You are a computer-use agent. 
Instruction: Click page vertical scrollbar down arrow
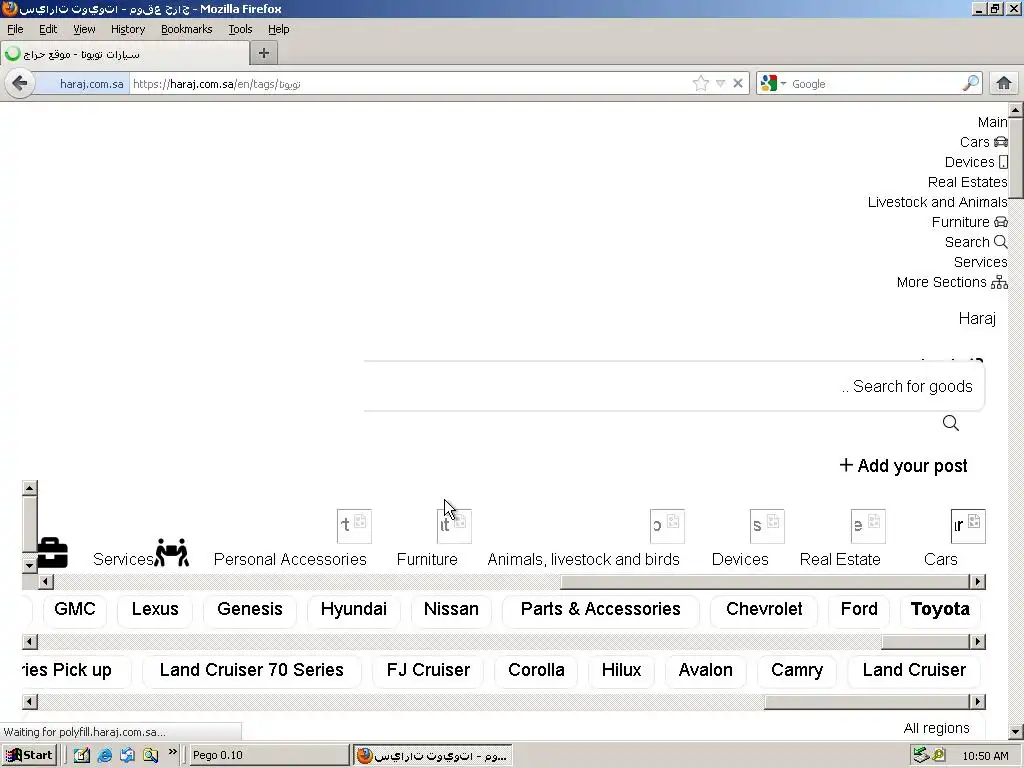point(1016,732)
